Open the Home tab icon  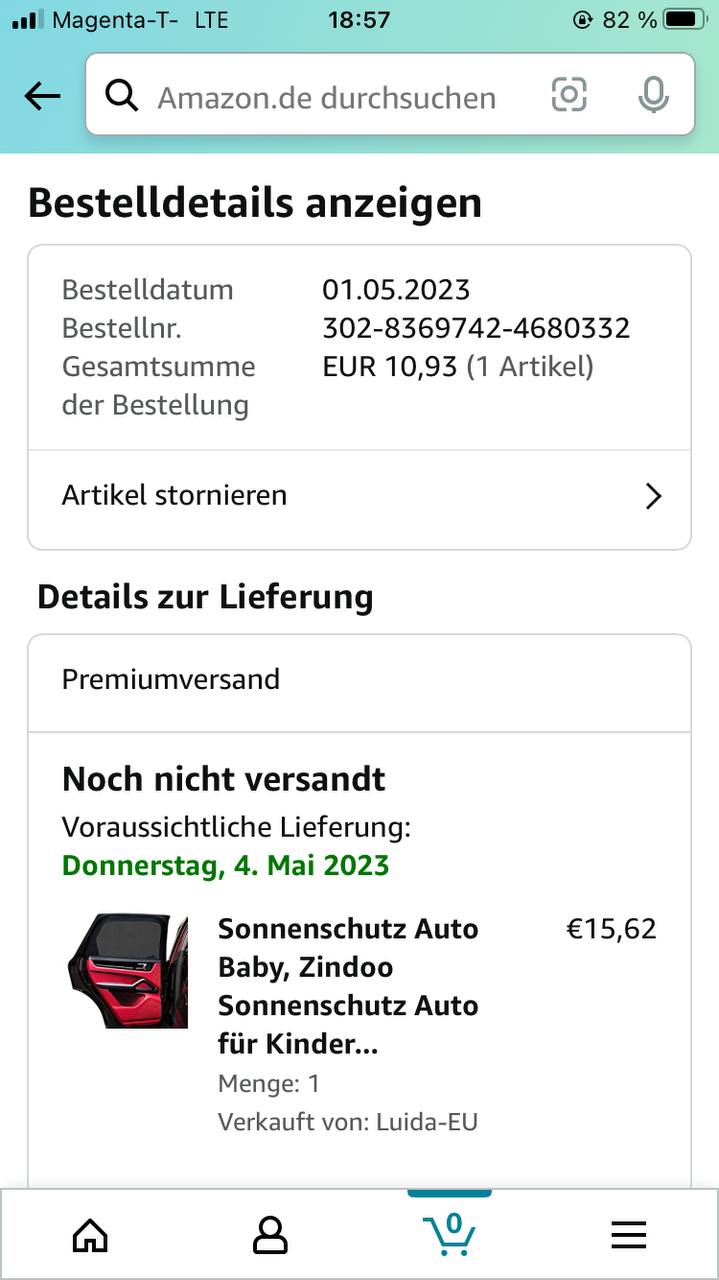[90, 1236]
